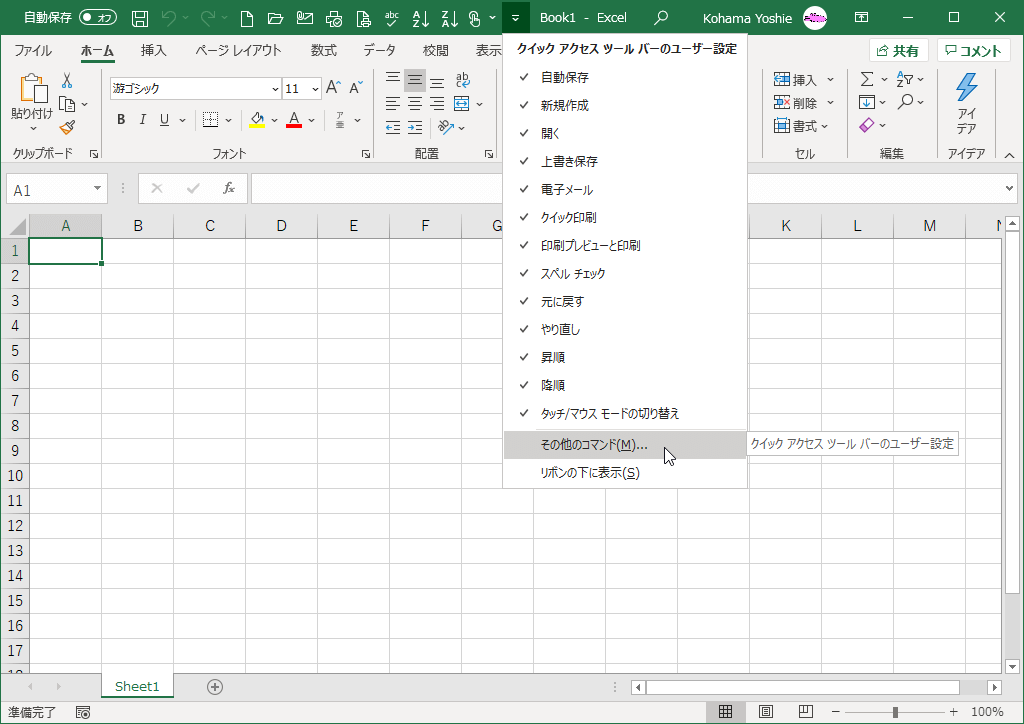Click Decrease Font Size icon
The width and height of the screenshot is (1024, 724).
(x=356, y=87)
